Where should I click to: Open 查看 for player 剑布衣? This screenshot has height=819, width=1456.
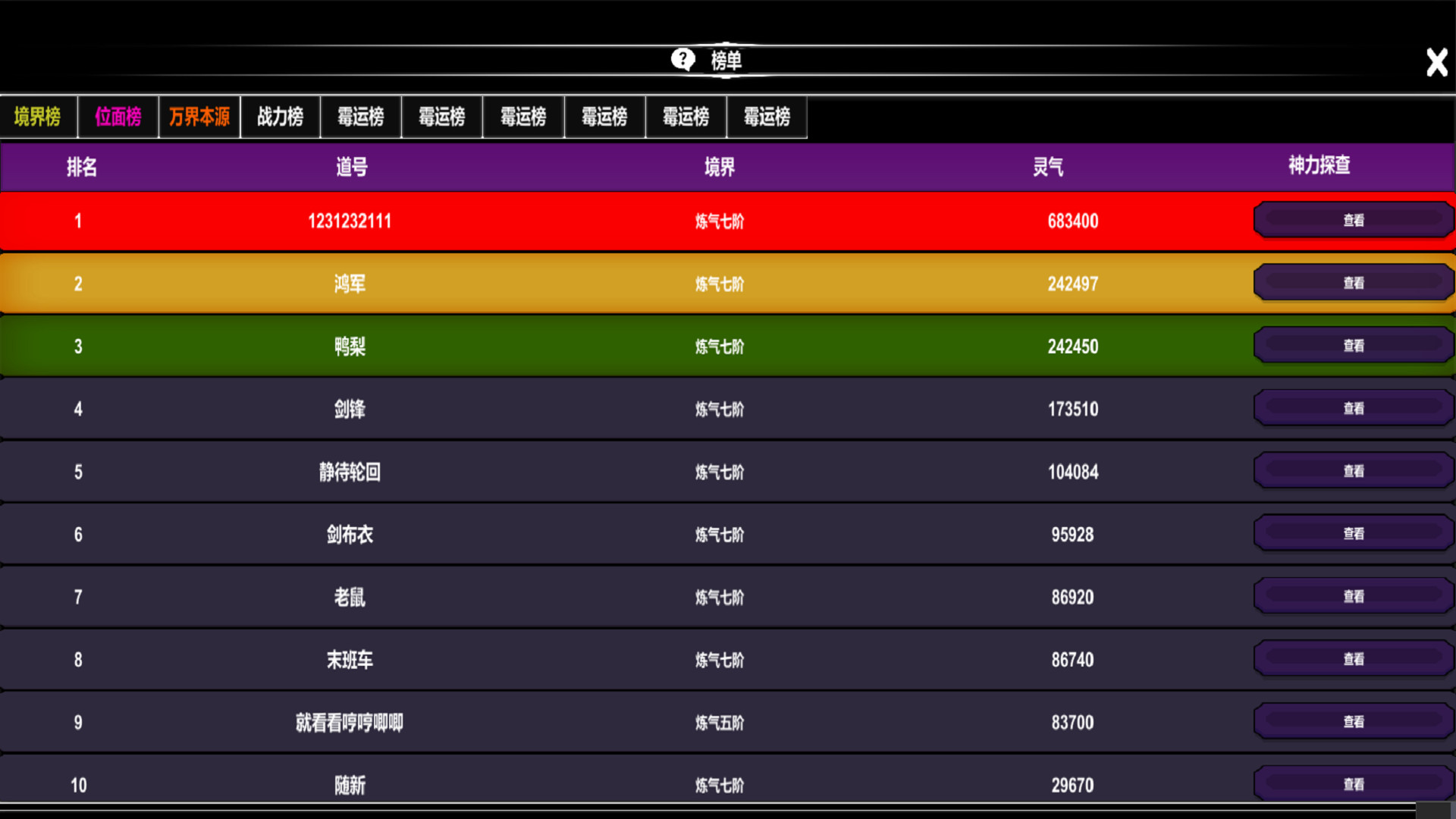click(1354, 534)
